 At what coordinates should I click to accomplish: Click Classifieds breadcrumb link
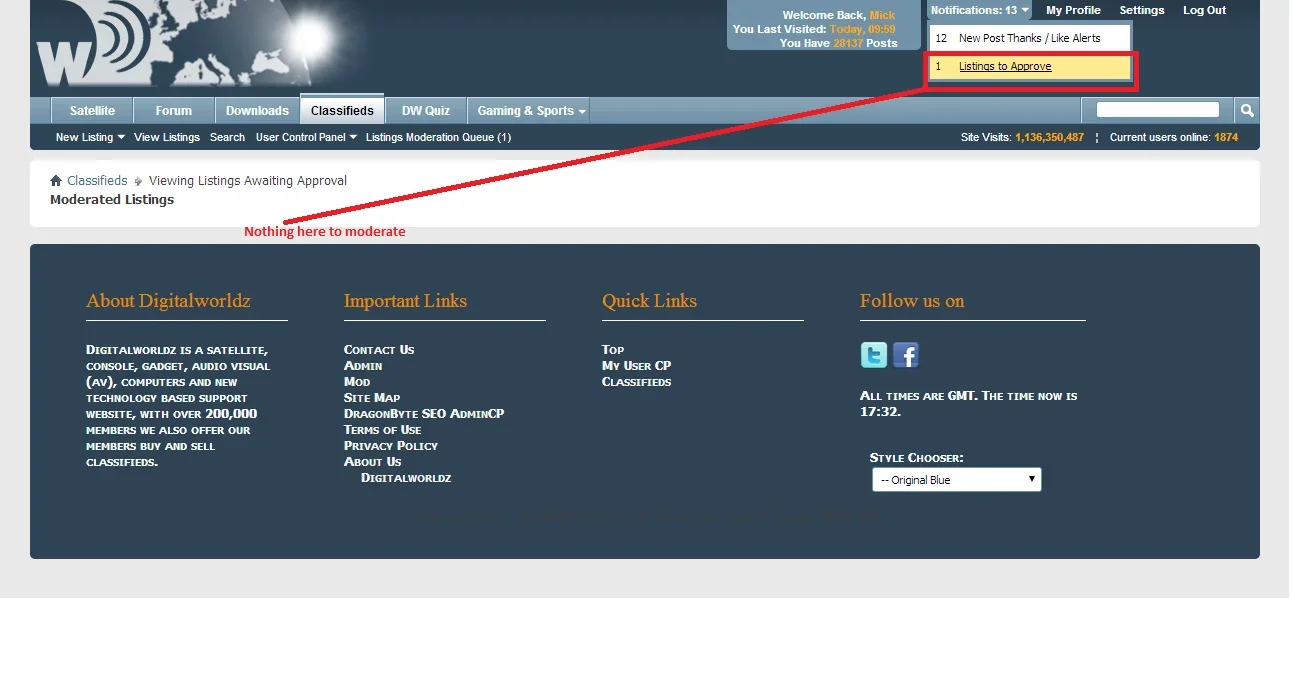[97, 181]
